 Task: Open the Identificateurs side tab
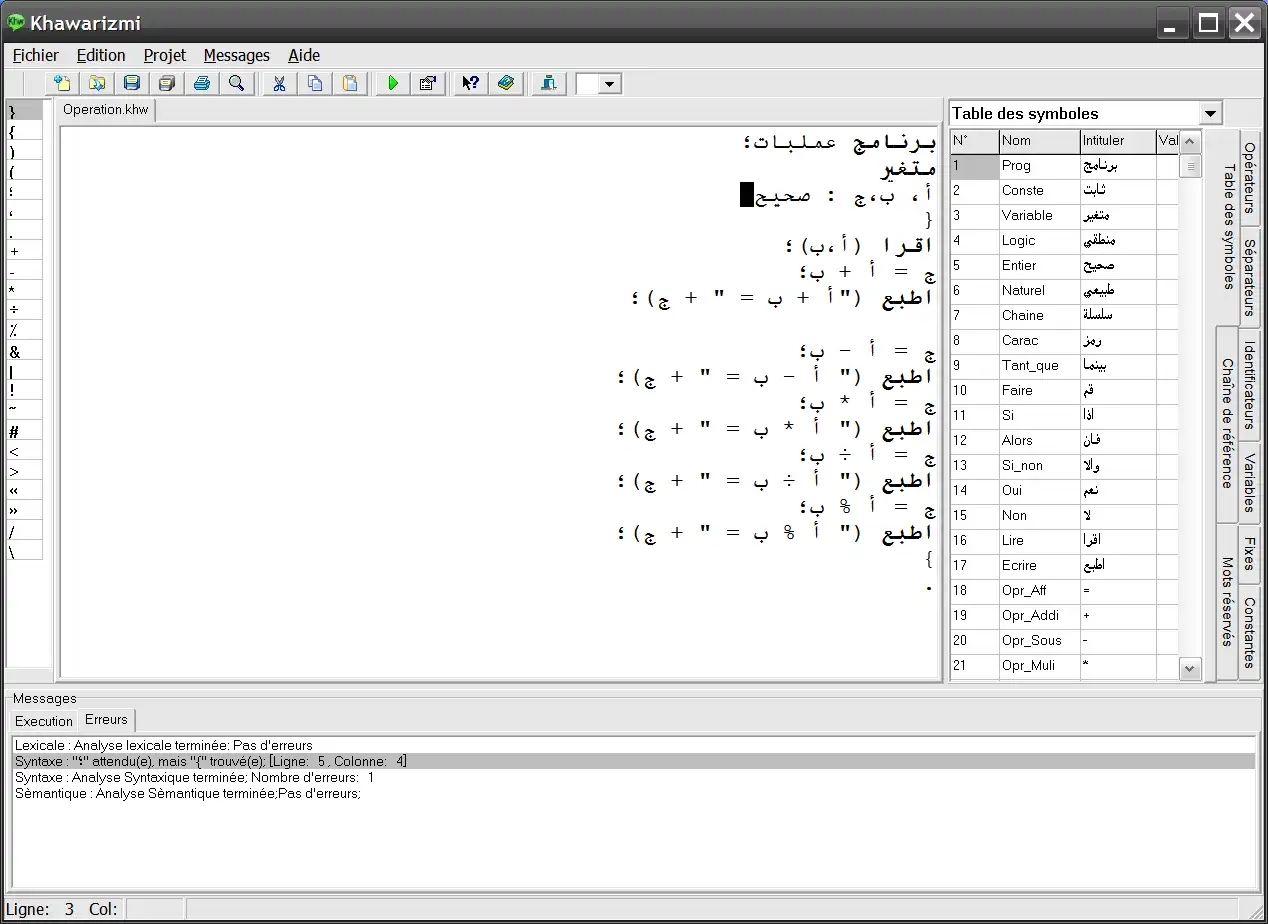(x=1250, y=385)
